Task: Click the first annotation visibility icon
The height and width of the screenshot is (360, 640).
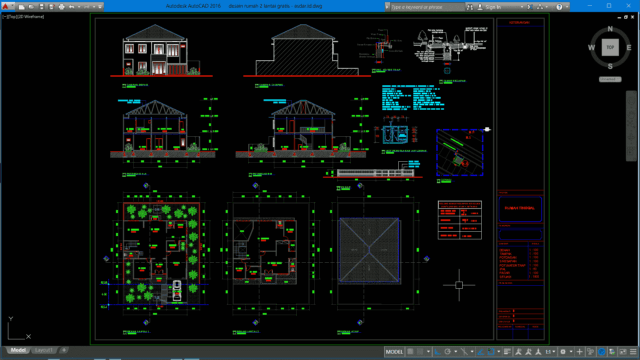Action: (518, 352)
